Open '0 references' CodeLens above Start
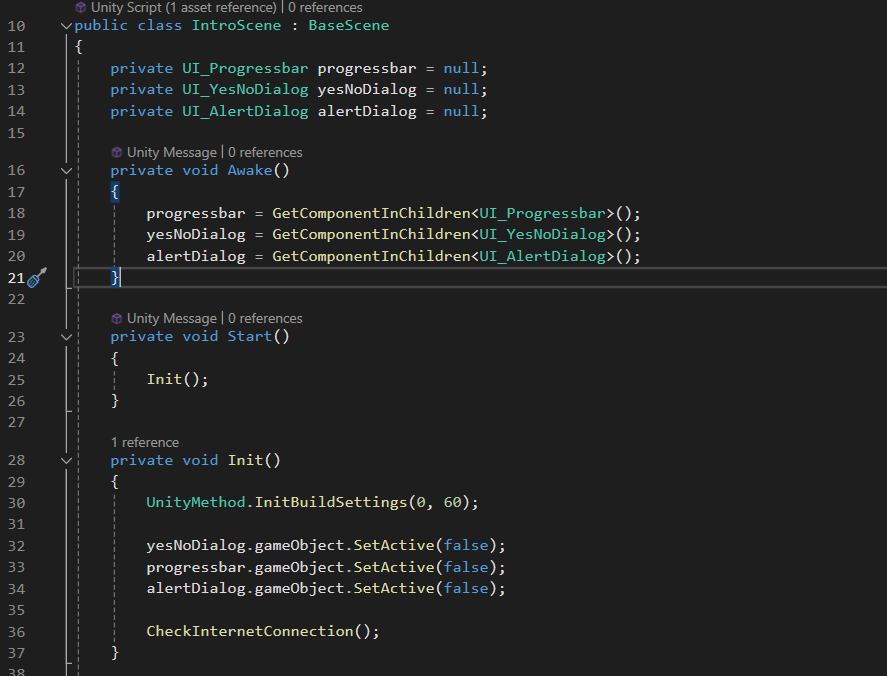Image resolution: width=887 pixels, height=676 pixels. pyautogui.click(x=265, y=318)
